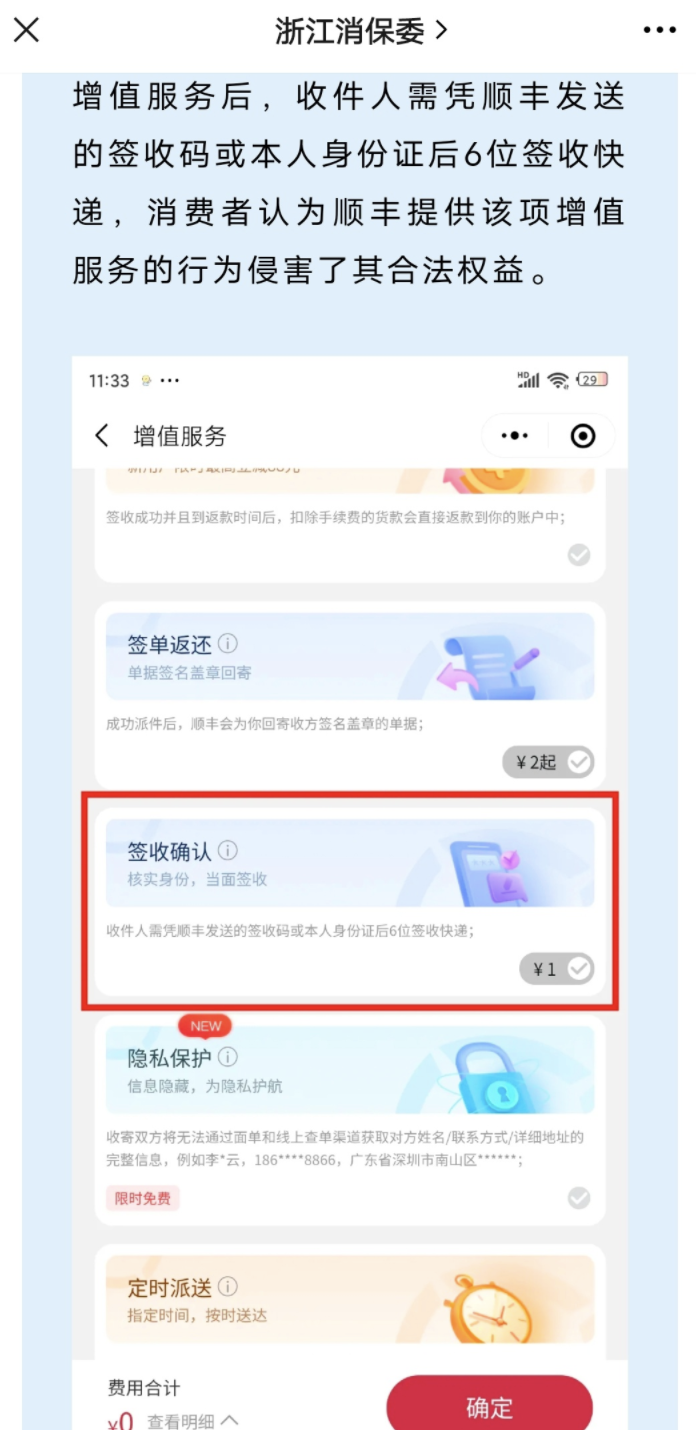This screenshot has height=1430, width=696.
Task: Tap the 限时免费 tag
Action: click(x=142, y=1198)
